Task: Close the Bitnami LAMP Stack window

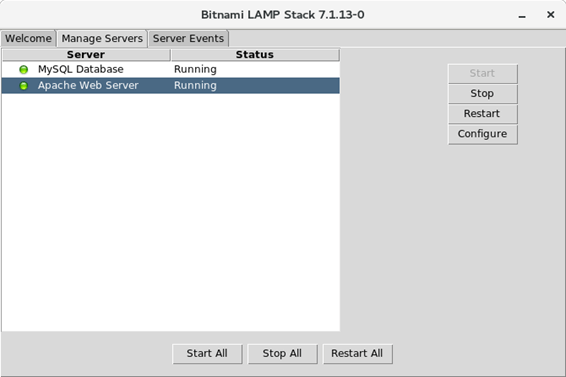Action: [550, 14]
